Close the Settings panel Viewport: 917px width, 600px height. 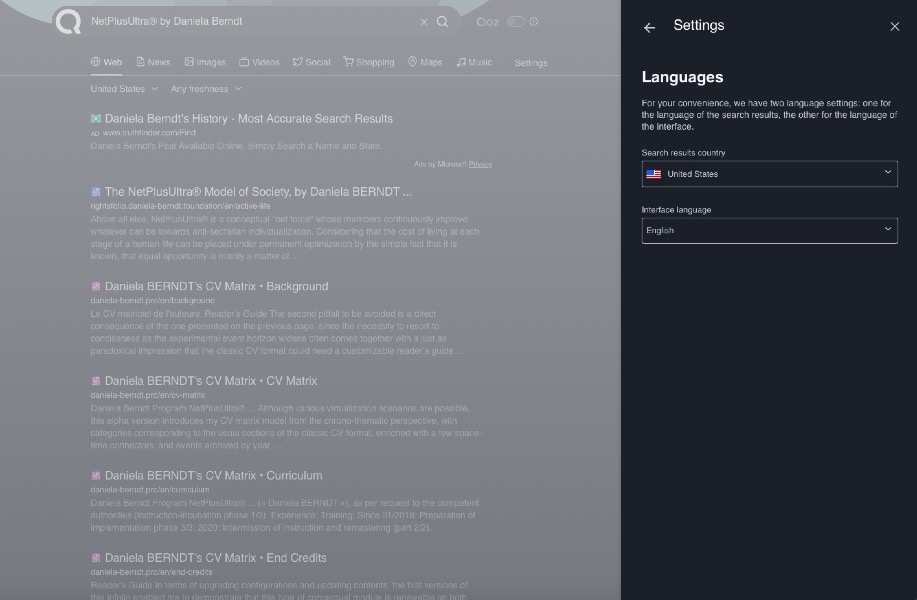[x=895, y=26]
